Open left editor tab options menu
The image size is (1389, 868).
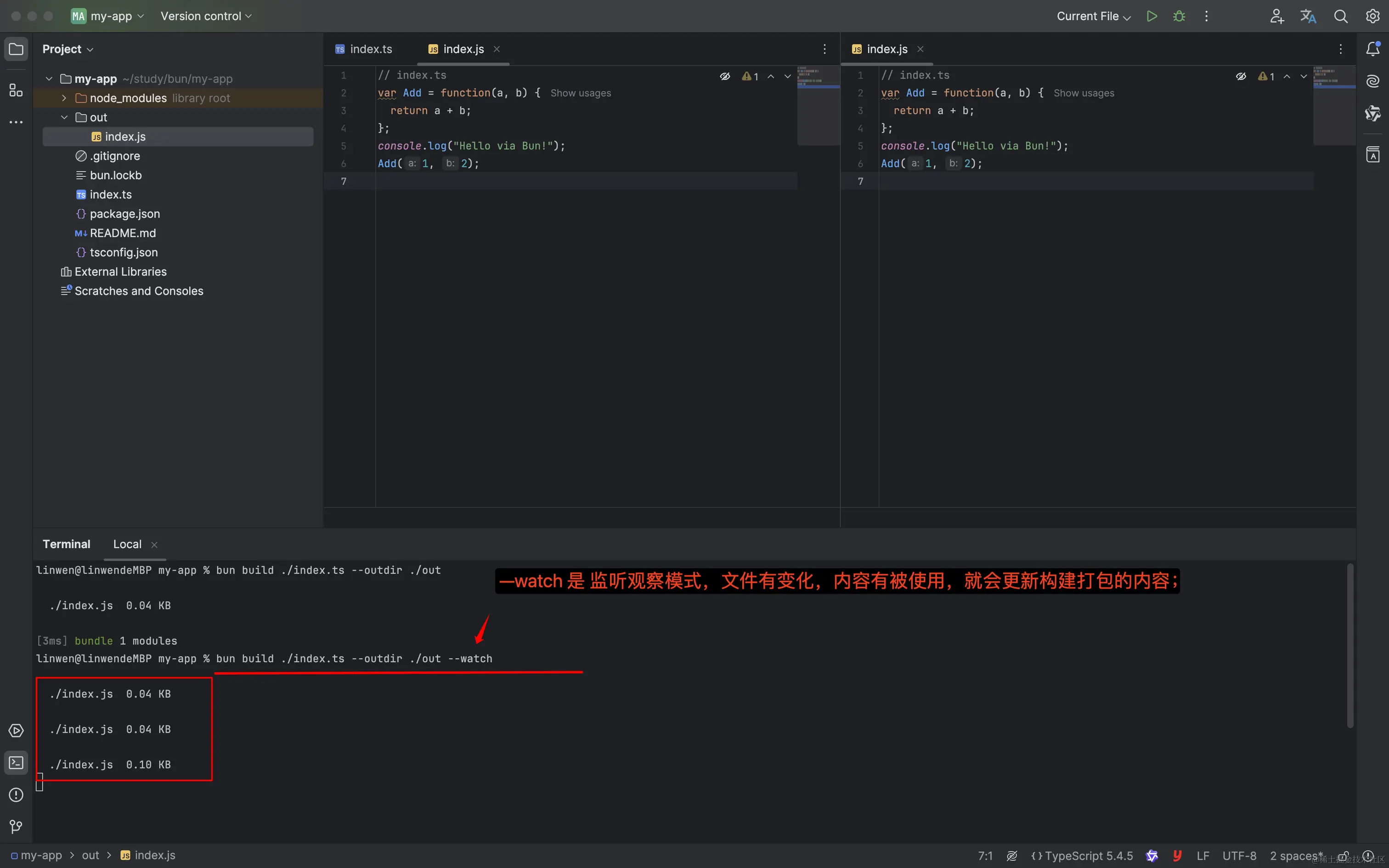[825, 49]
